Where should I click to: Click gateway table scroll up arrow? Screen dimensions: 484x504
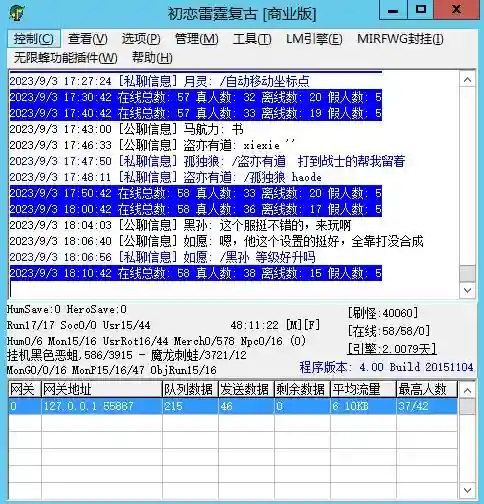point(467,390)
